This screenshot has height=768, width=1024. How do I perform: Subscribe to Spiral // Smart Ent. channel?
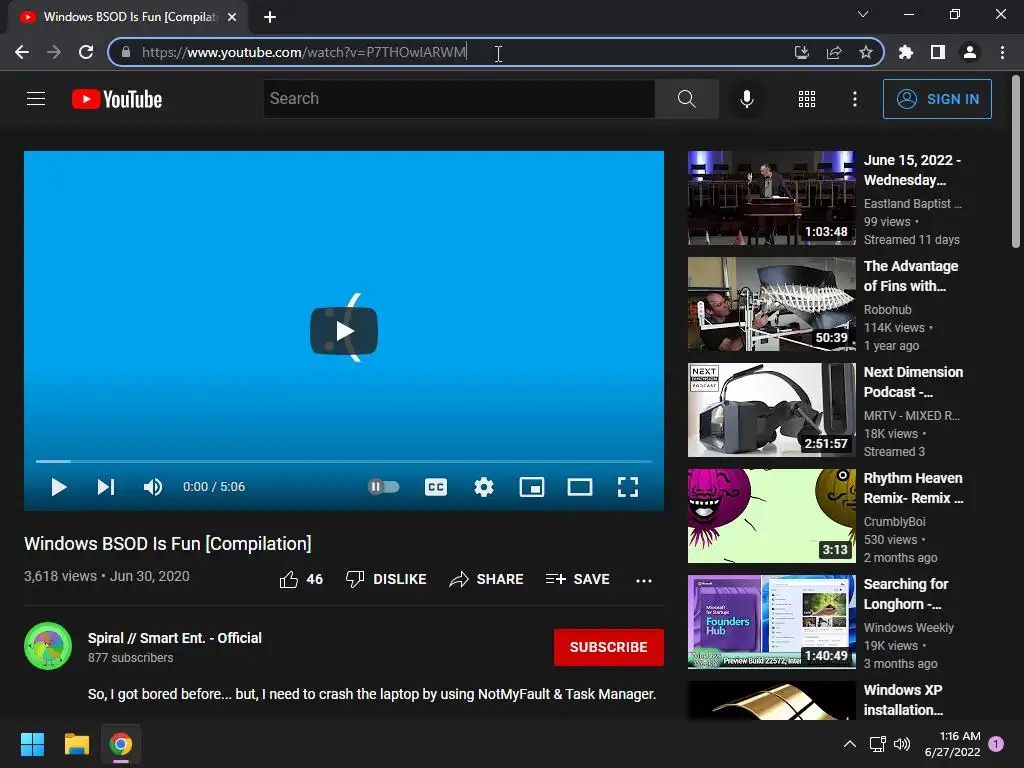609,647
